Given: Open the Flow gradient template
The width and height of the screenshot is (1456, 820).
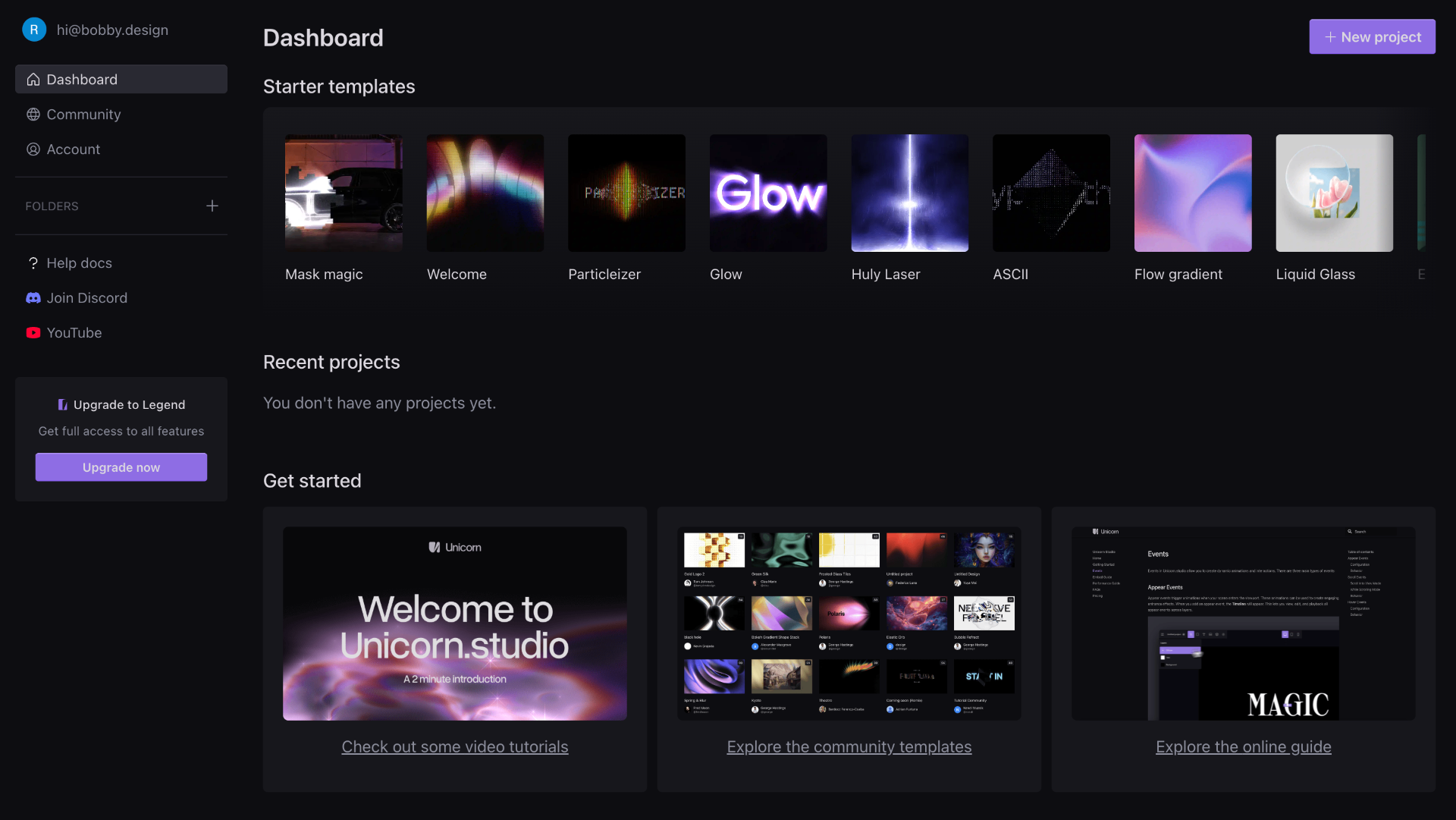Looking at the screenshot, I should (1192, 193).
